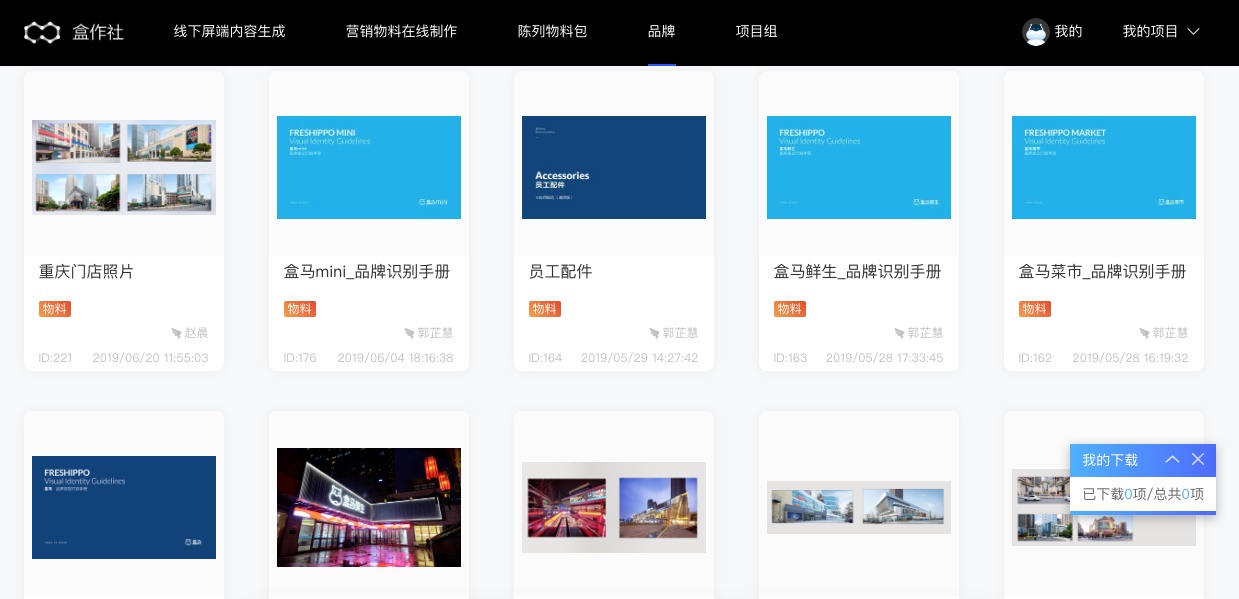
Task: Click the 盒作社 logo icon
Action: pos(42,32)
